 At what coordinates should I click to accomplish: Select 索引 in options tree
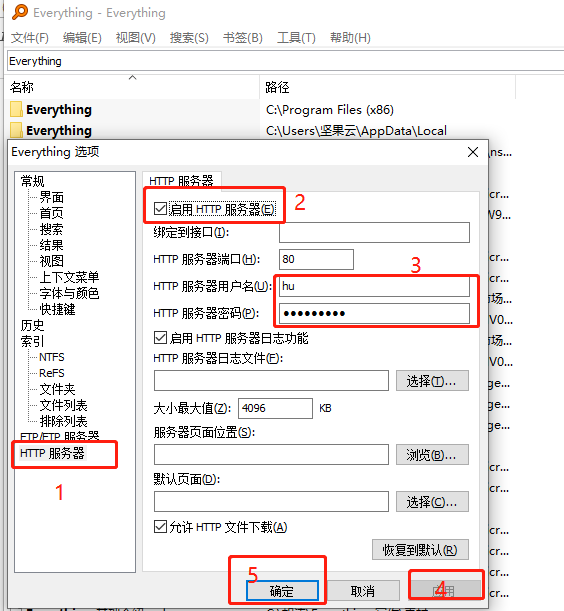(32, 341)
